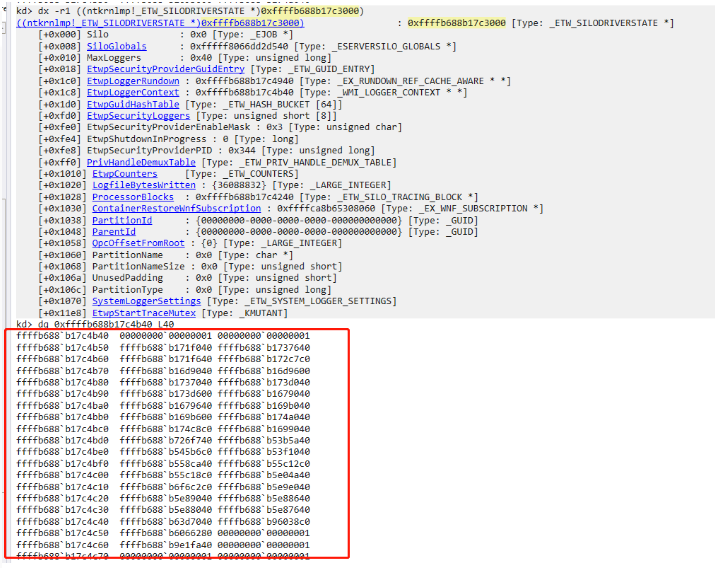Click memory value ffffb688`b726f740

166,440
